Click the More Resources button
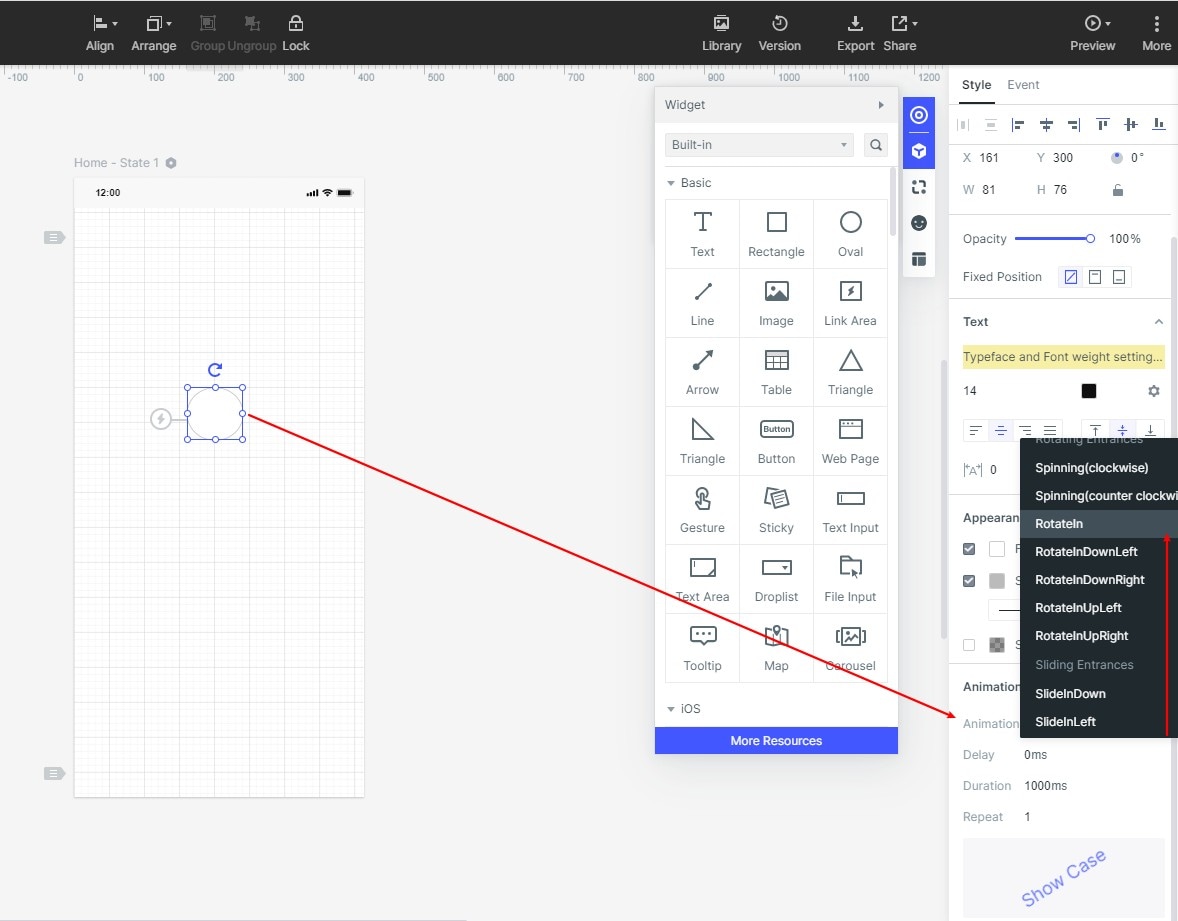Screen dimensions: 1178x921 tap(776, 741)
